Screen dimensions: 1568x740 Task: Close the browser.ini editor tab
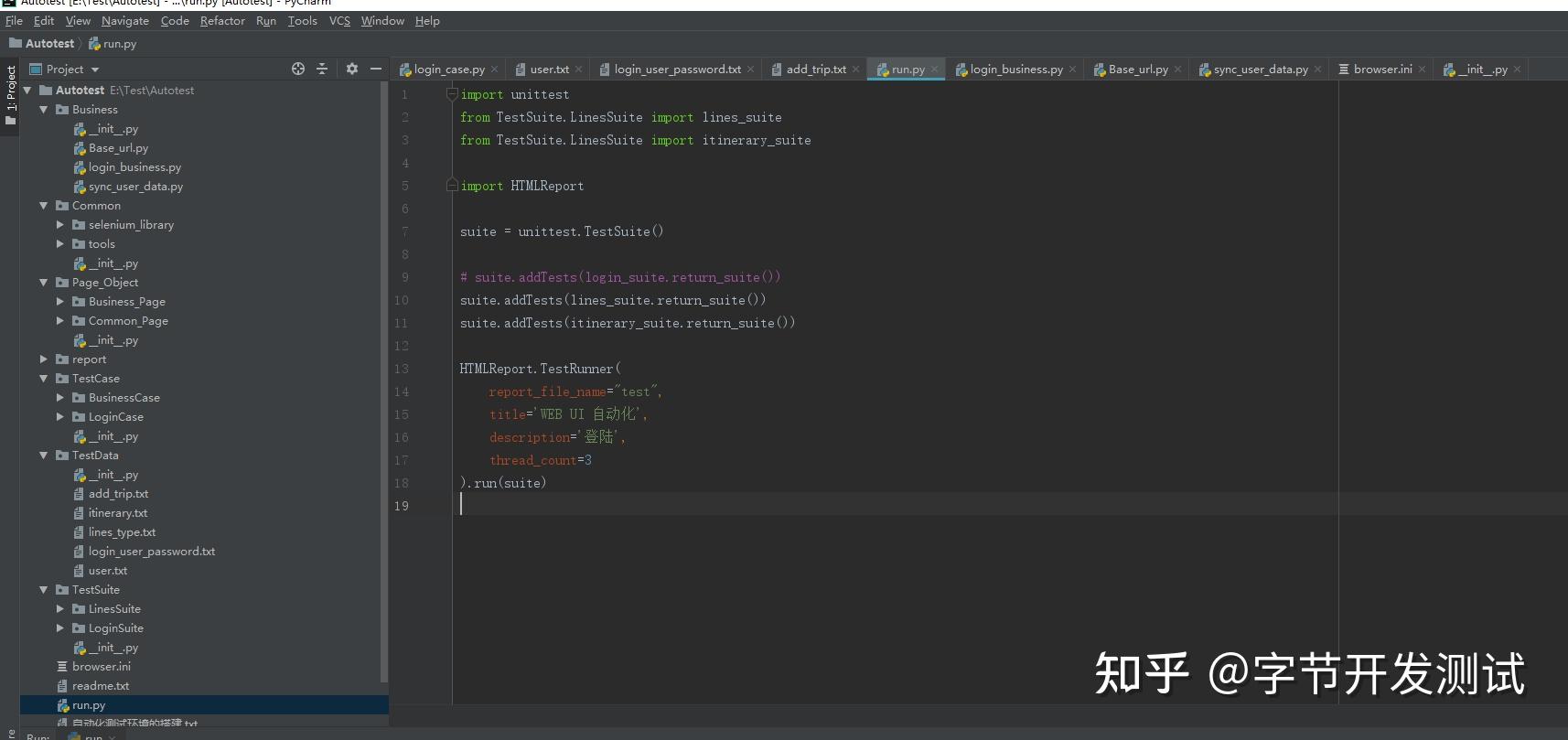point(1423,69)
